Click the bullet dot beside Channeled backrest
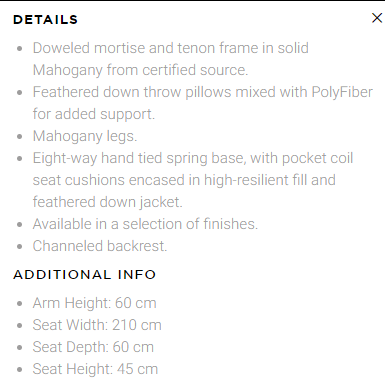Screen dimensions: 385x386 (20, 247)
